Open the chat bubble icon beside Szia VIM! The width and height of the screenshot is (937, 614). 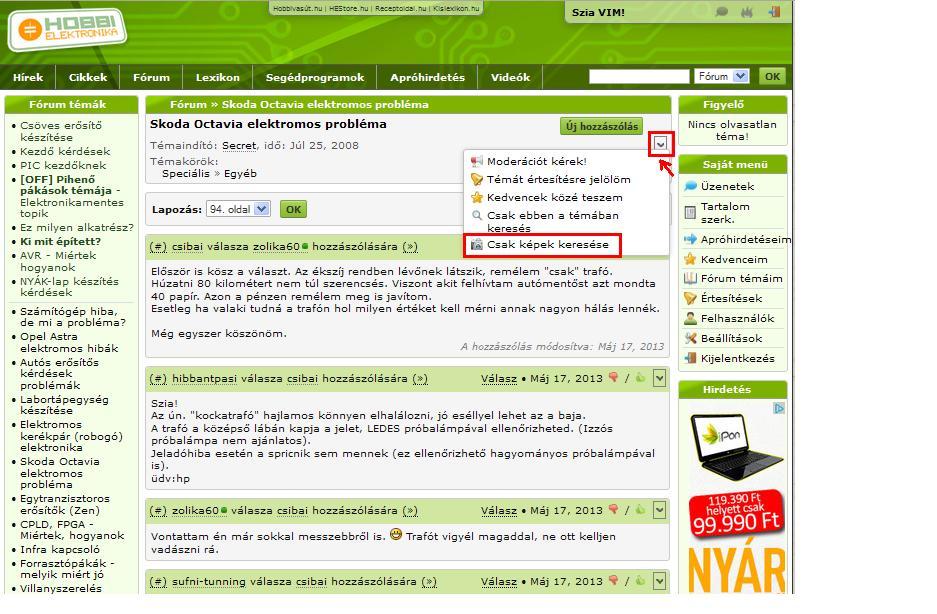[722, 12]
